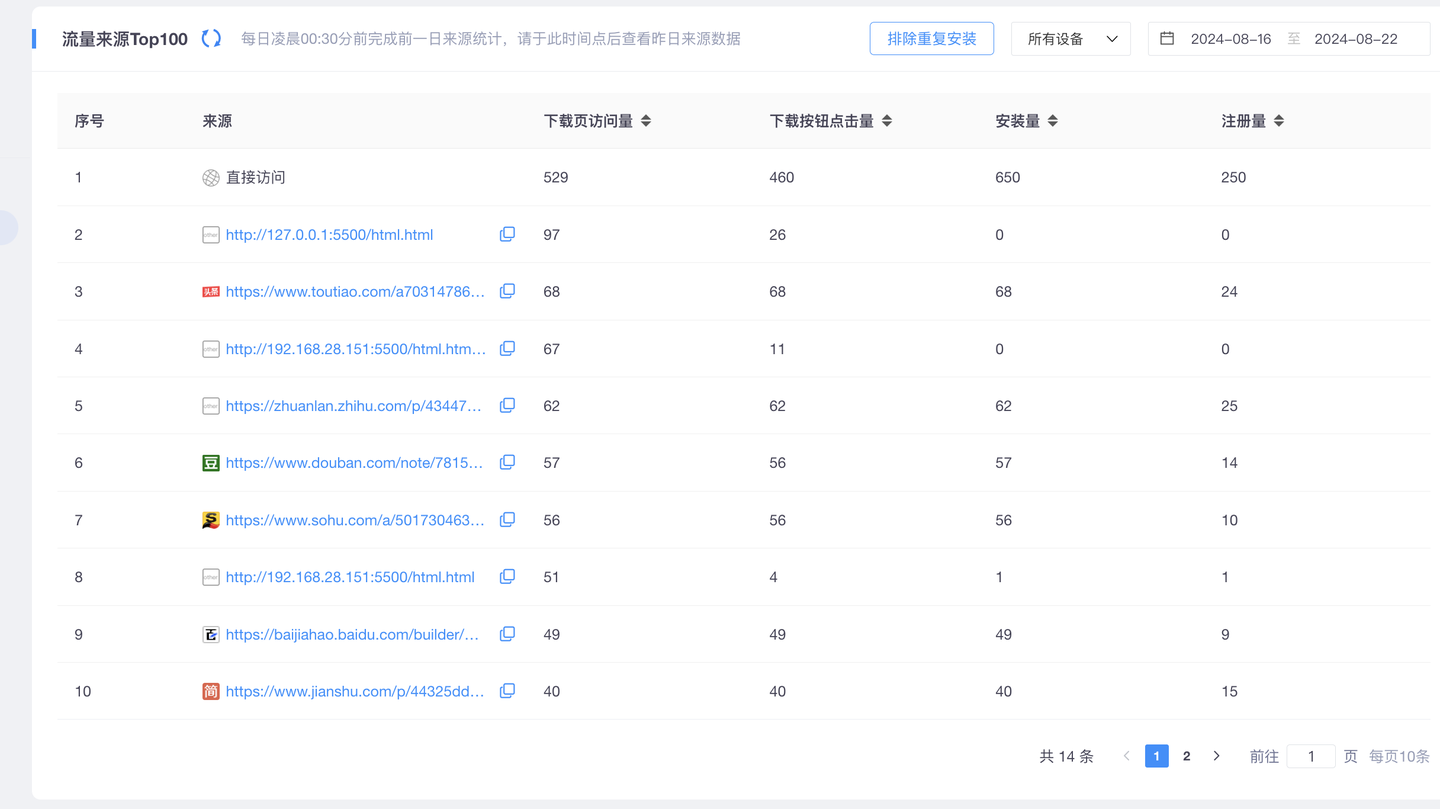
Task: Open the sohu.com article link
Action: pos(355,520)
